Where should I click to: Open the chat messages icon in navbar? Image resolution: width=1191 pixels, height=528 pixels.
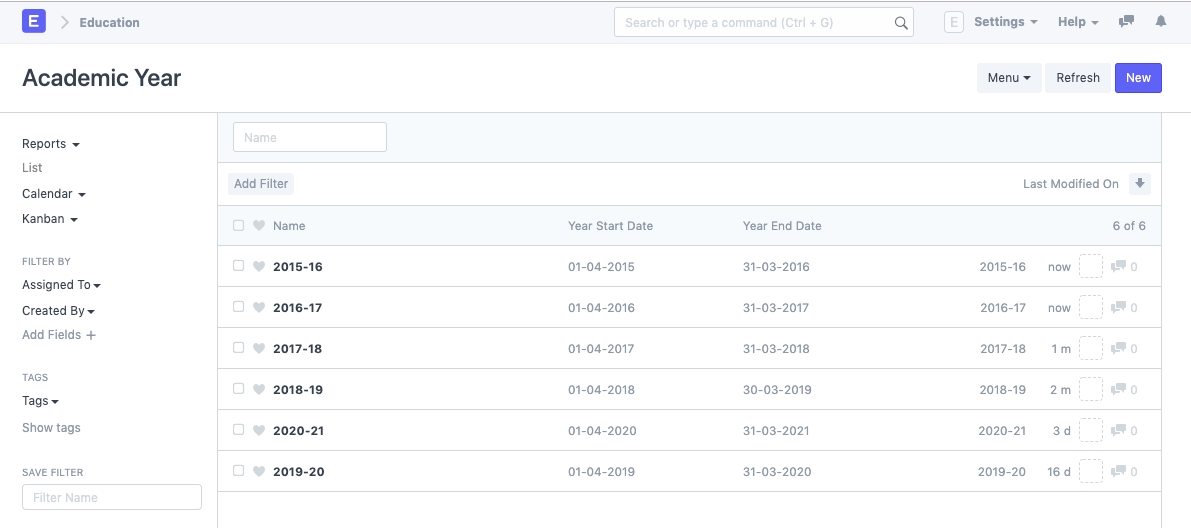tap(1126, 22)
